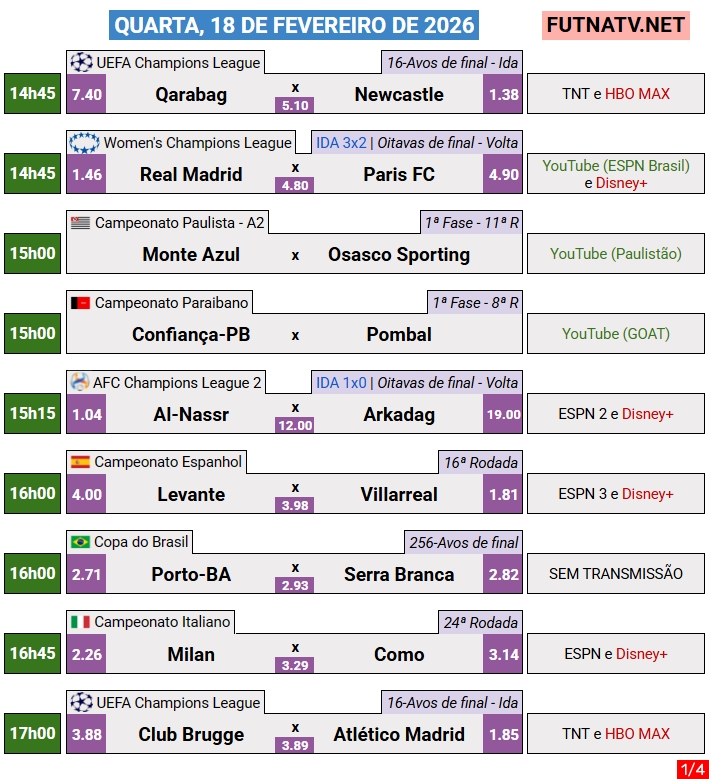The width and height of the screenshot is (709, 779).
Task: Open the YouTube (GOAT) broadcast link
Action: (615, 334)
